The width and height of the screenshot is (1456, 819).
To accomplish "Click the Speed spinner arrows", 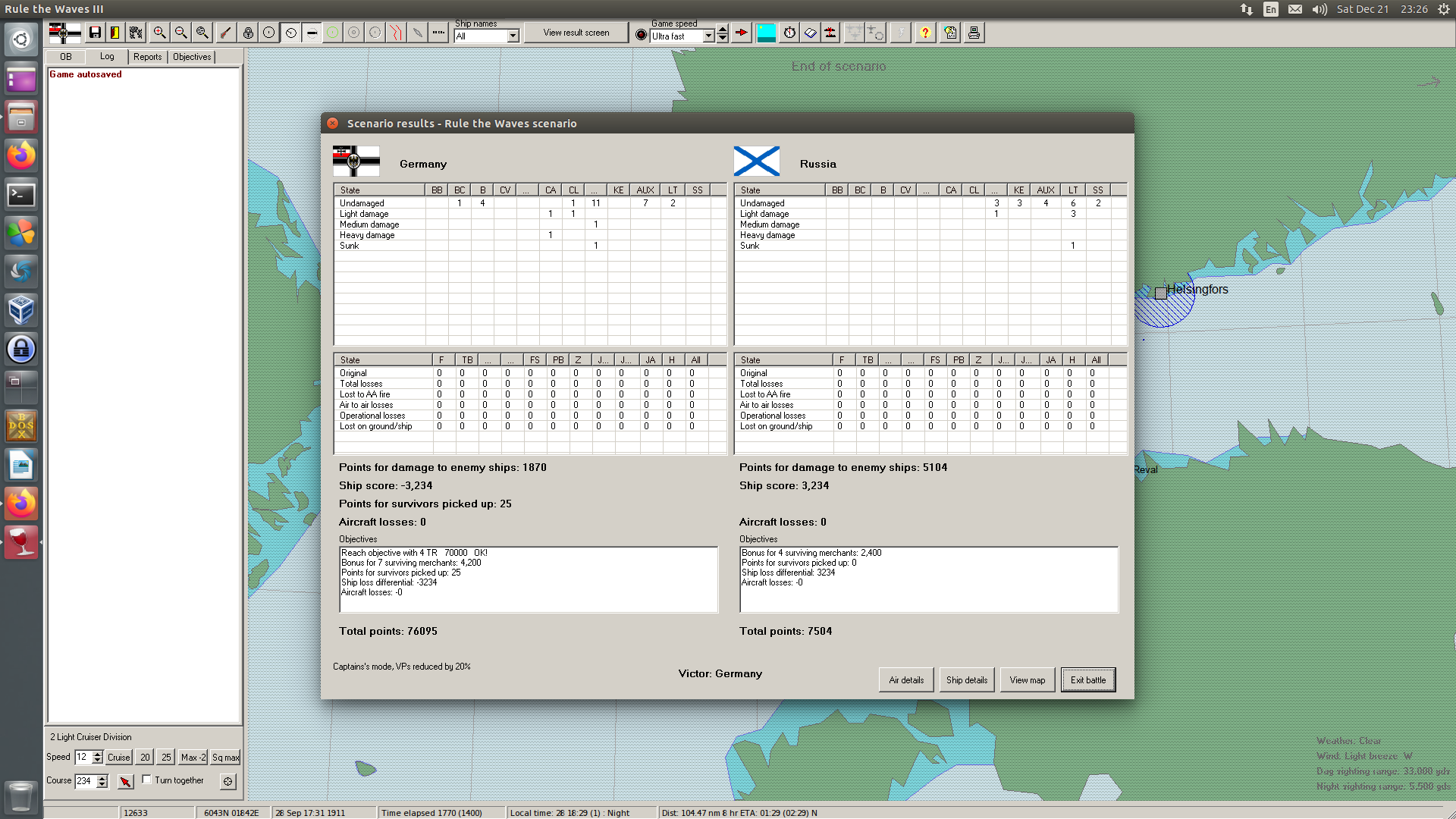I will (97, 758).
